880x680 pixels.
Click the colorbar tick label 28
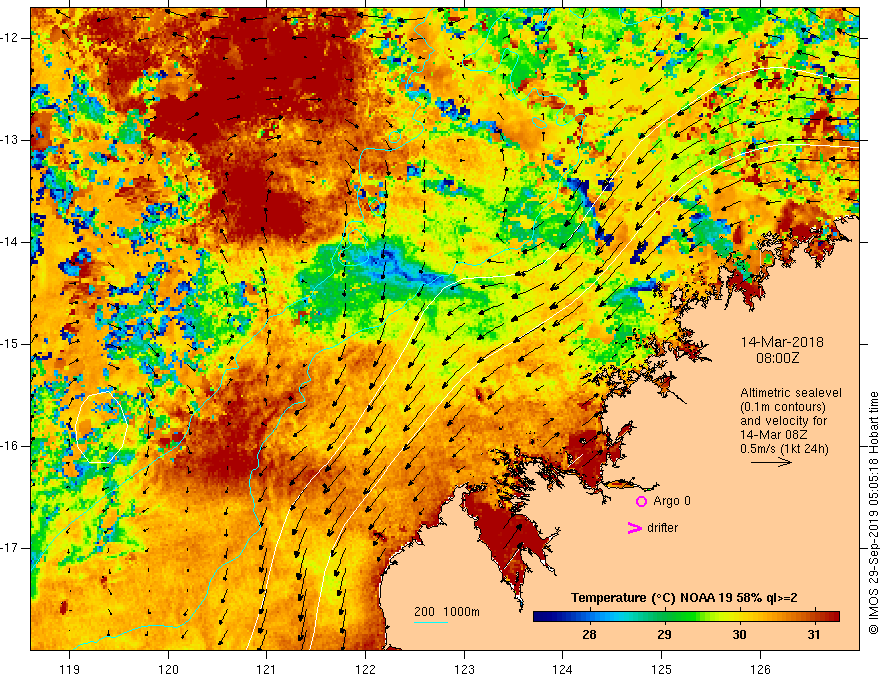[x=589, y=635]
